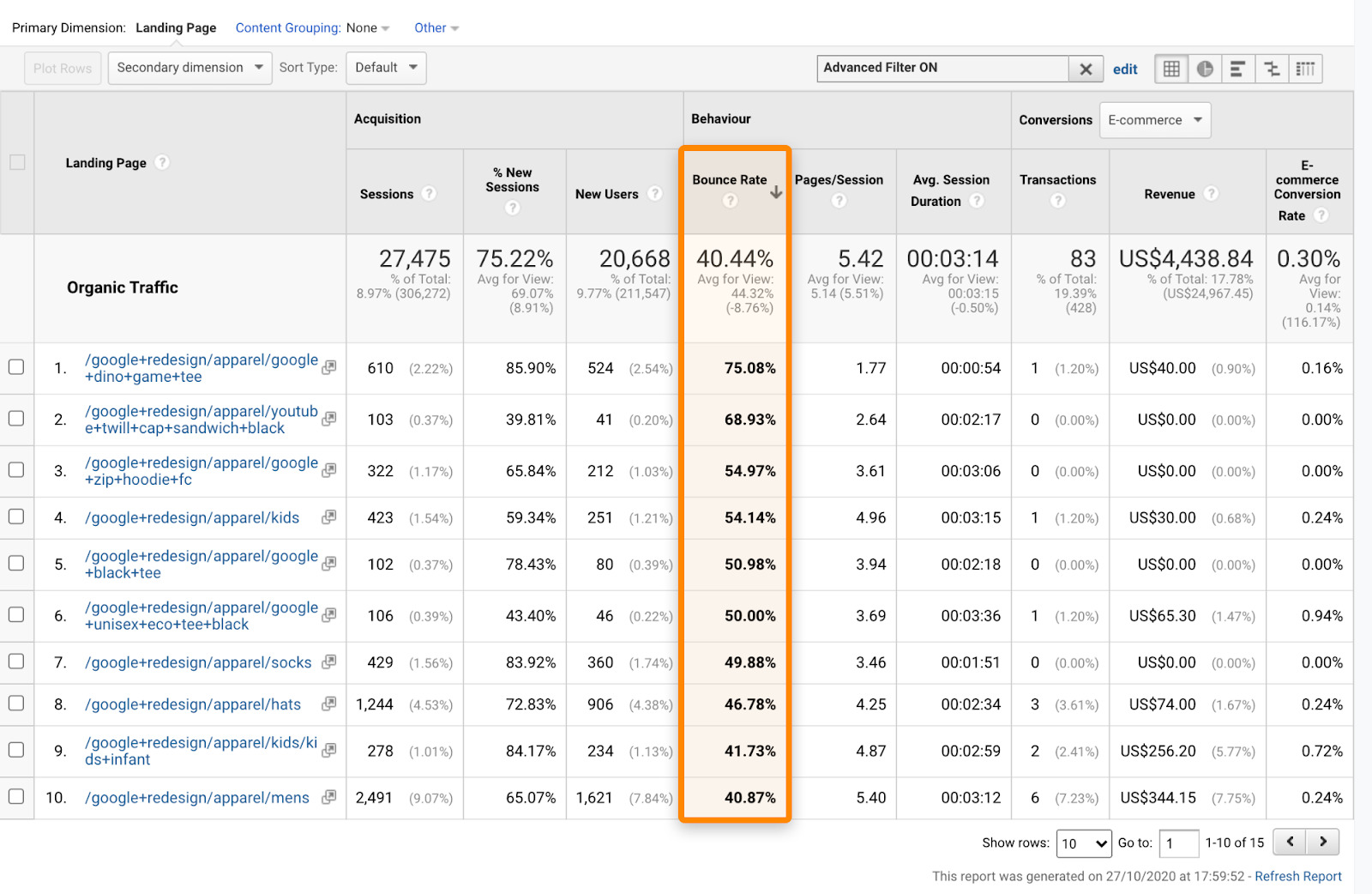The image size is (1372, 894).
Task: Open the Secondary dimension dropdown
Action: pos(190,67)
